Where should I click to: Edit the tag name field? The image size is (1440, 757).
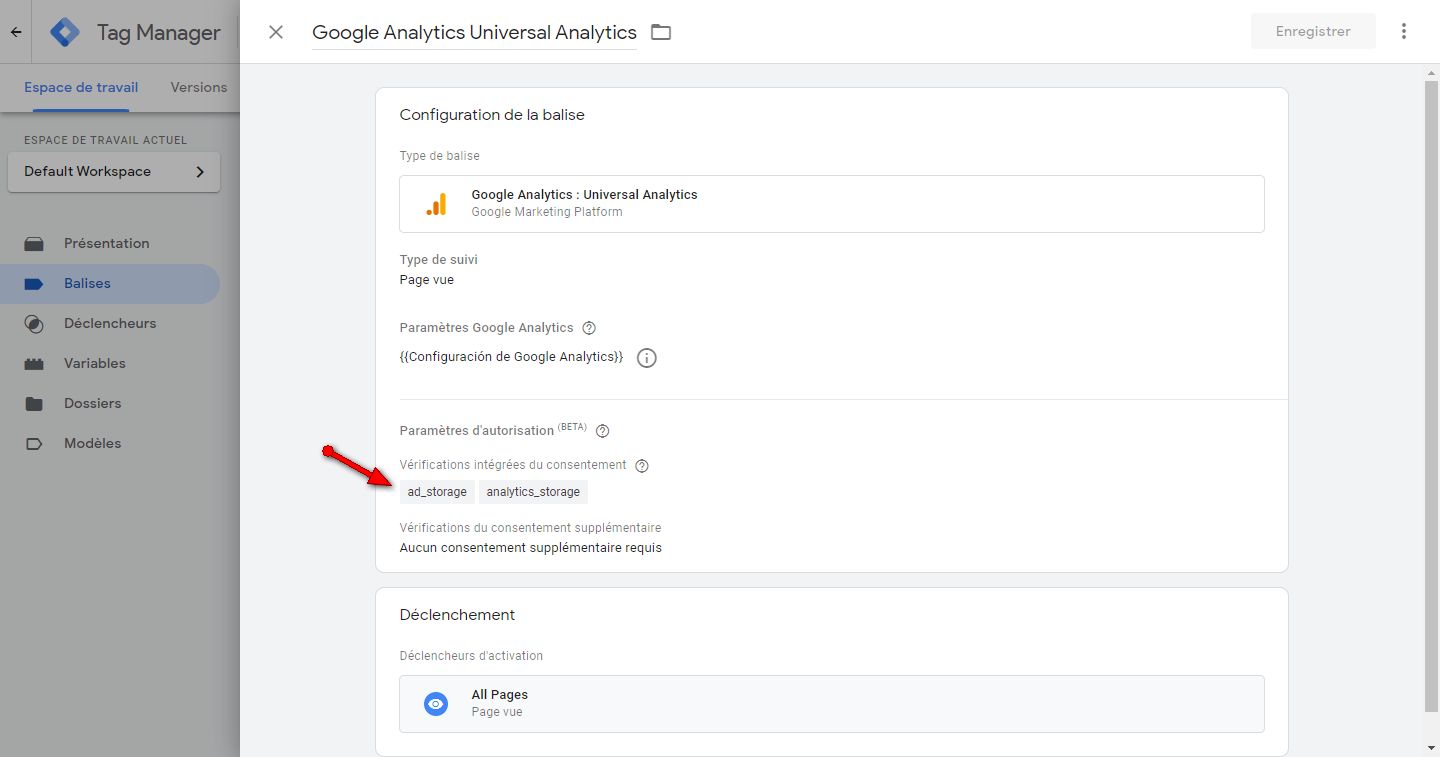474,32
